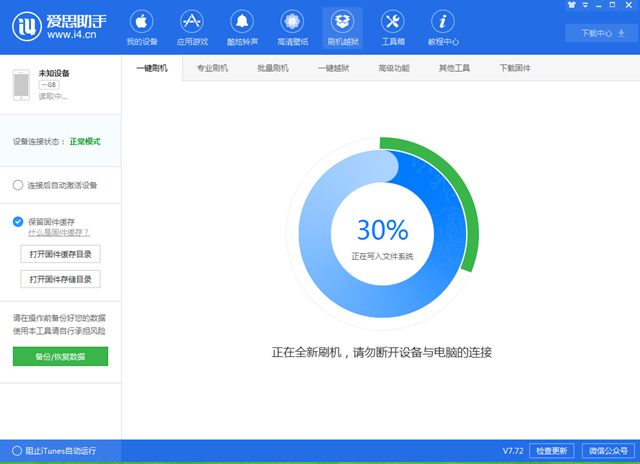
Task: Open 什么是固件缓存? help link
Action: pyautogui.click(x=59, y=232)
